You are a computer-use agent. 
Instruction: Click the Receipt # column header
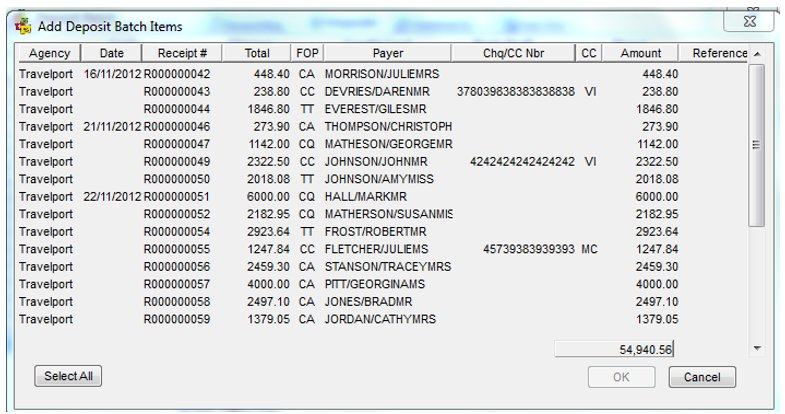[182, 53]
